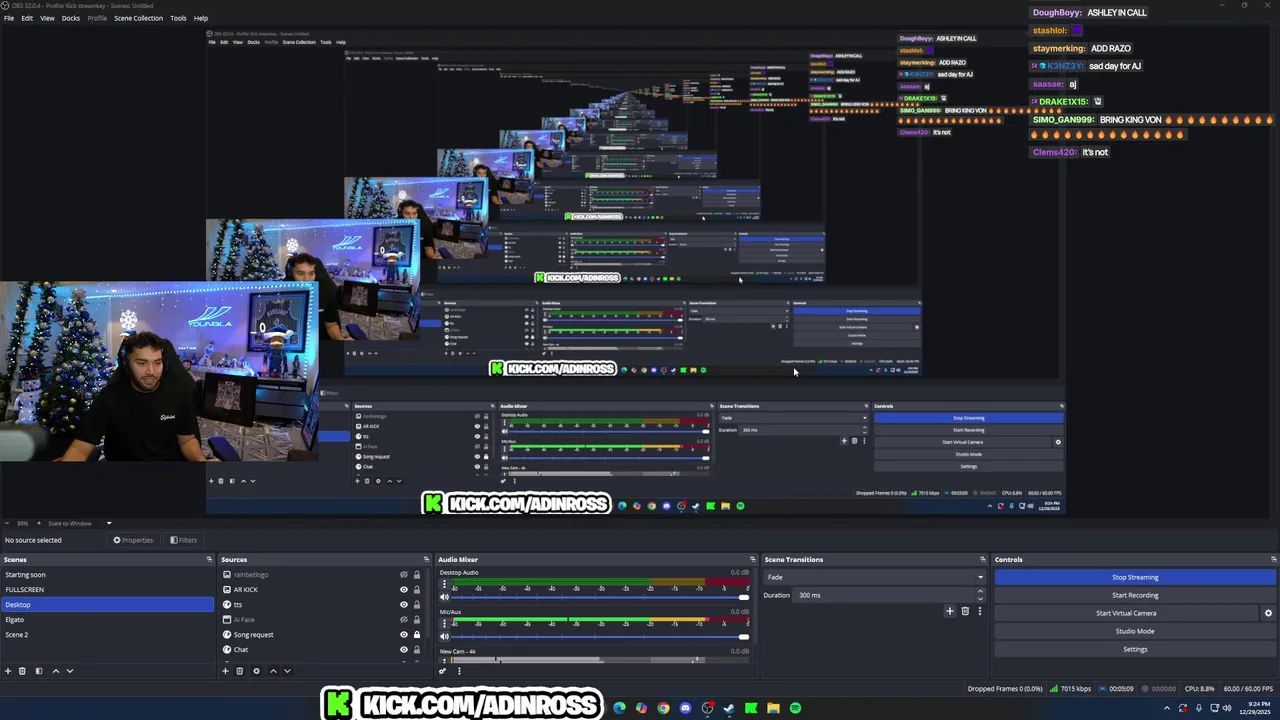The width and height of the screenshot is (1280, 720).
Task: Open the Help menu
Action: [x=201, y=18]
